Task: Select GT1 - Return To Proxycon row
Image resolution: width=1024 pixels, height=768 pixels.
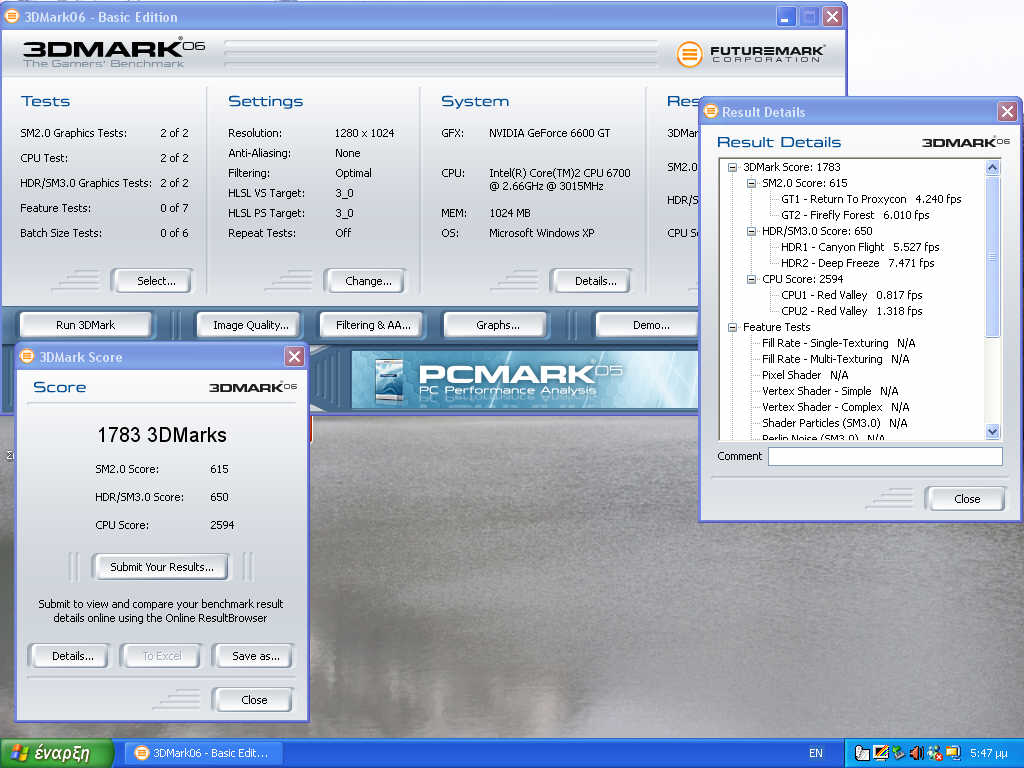Action: (871, 199)
